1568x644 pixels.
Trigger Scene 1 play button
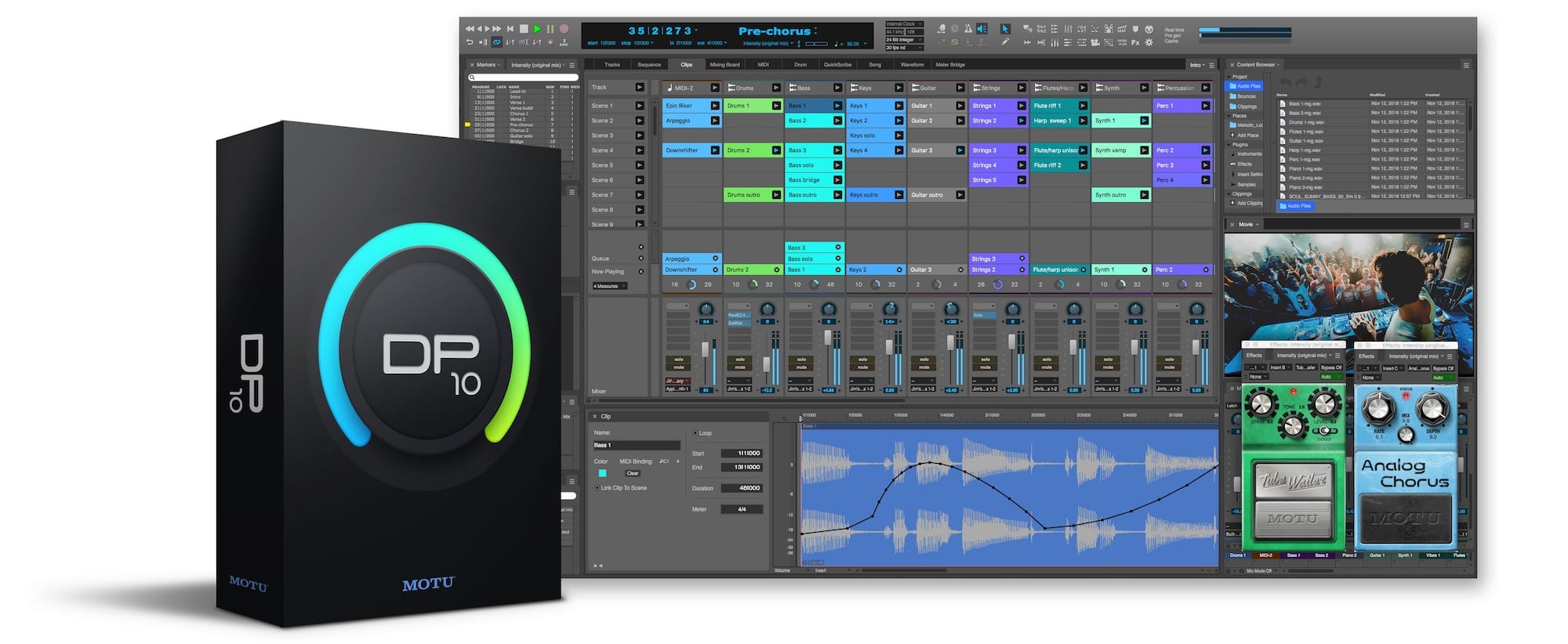(640, 106)
